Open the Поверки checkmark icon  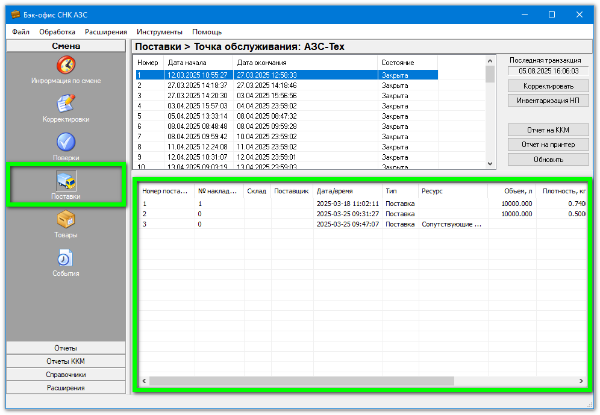click(x=66, y=142)
